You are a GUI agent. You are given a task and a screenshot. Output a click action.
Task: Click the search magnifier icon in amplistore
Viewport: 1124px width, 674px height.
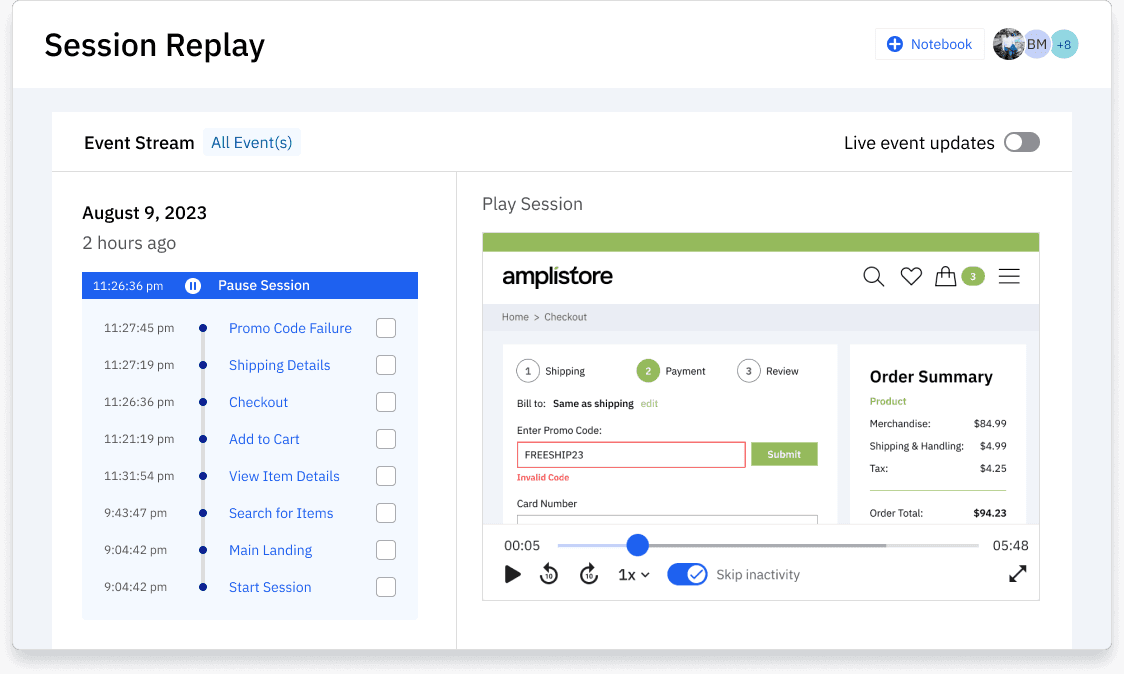pyautogui.click(x=873, y=277)
